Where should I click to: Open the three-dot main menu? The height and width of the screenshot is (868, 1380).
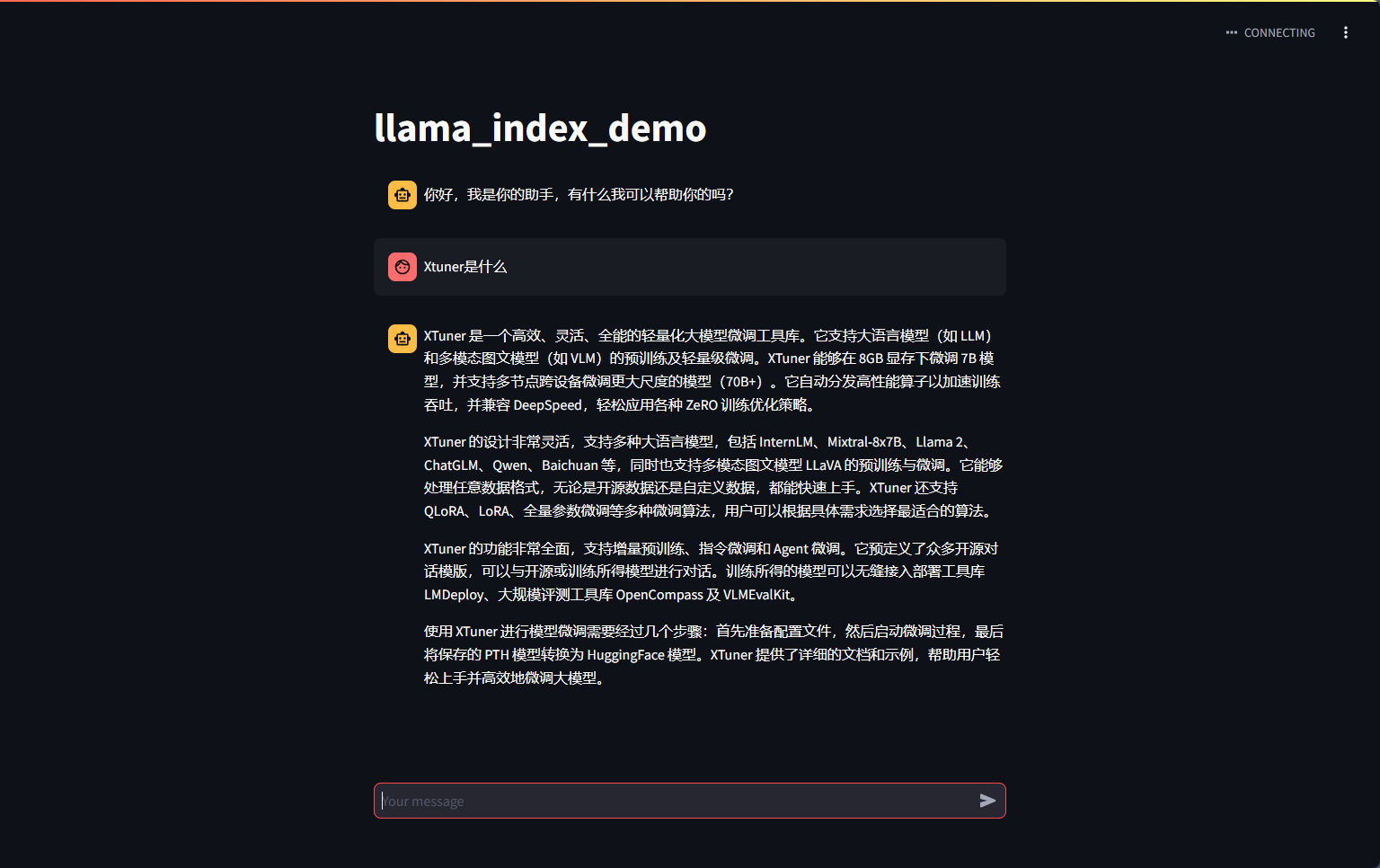[1345, 32]
